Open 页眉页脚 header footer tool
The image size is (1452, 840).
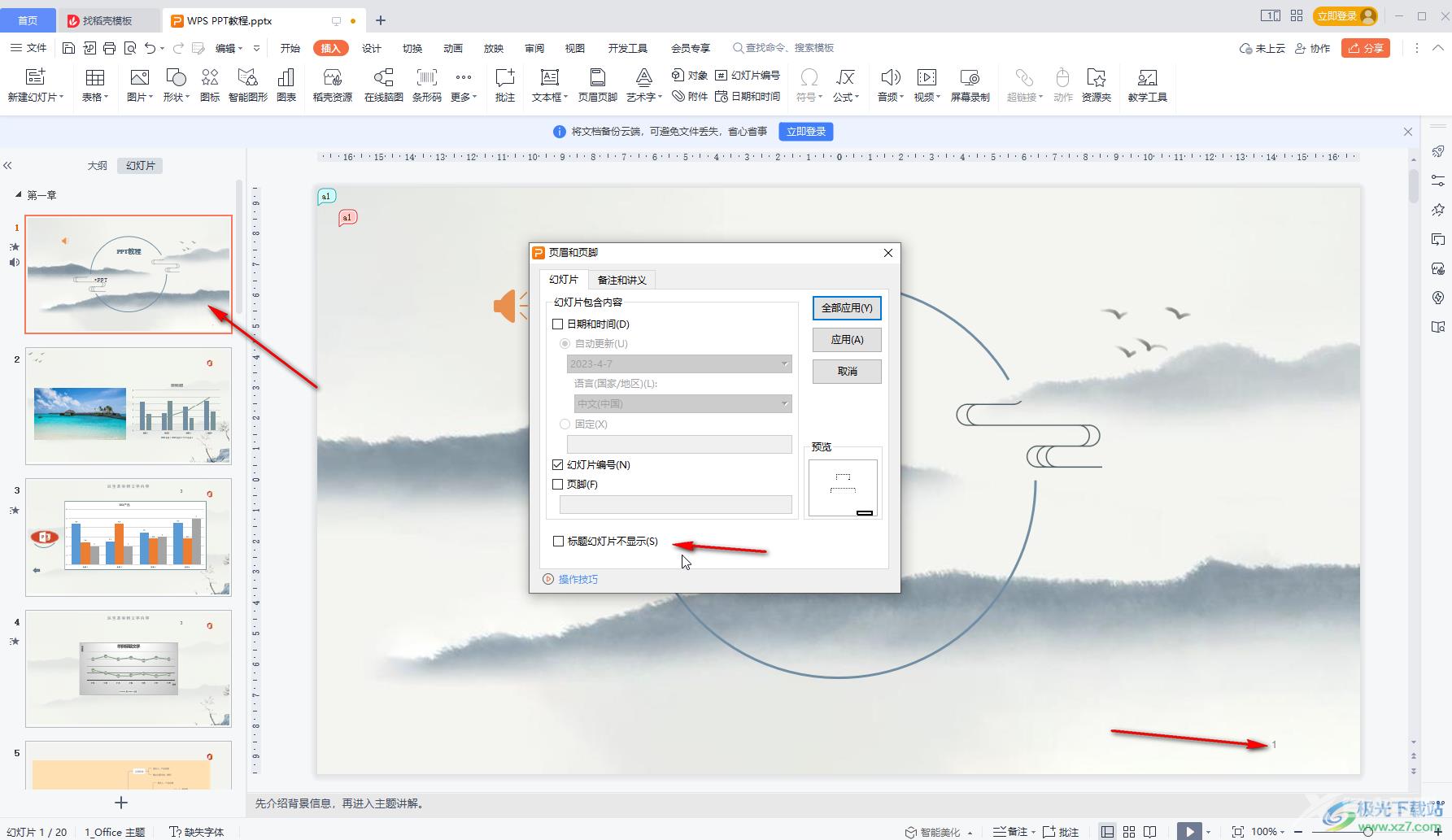(597, 85)
